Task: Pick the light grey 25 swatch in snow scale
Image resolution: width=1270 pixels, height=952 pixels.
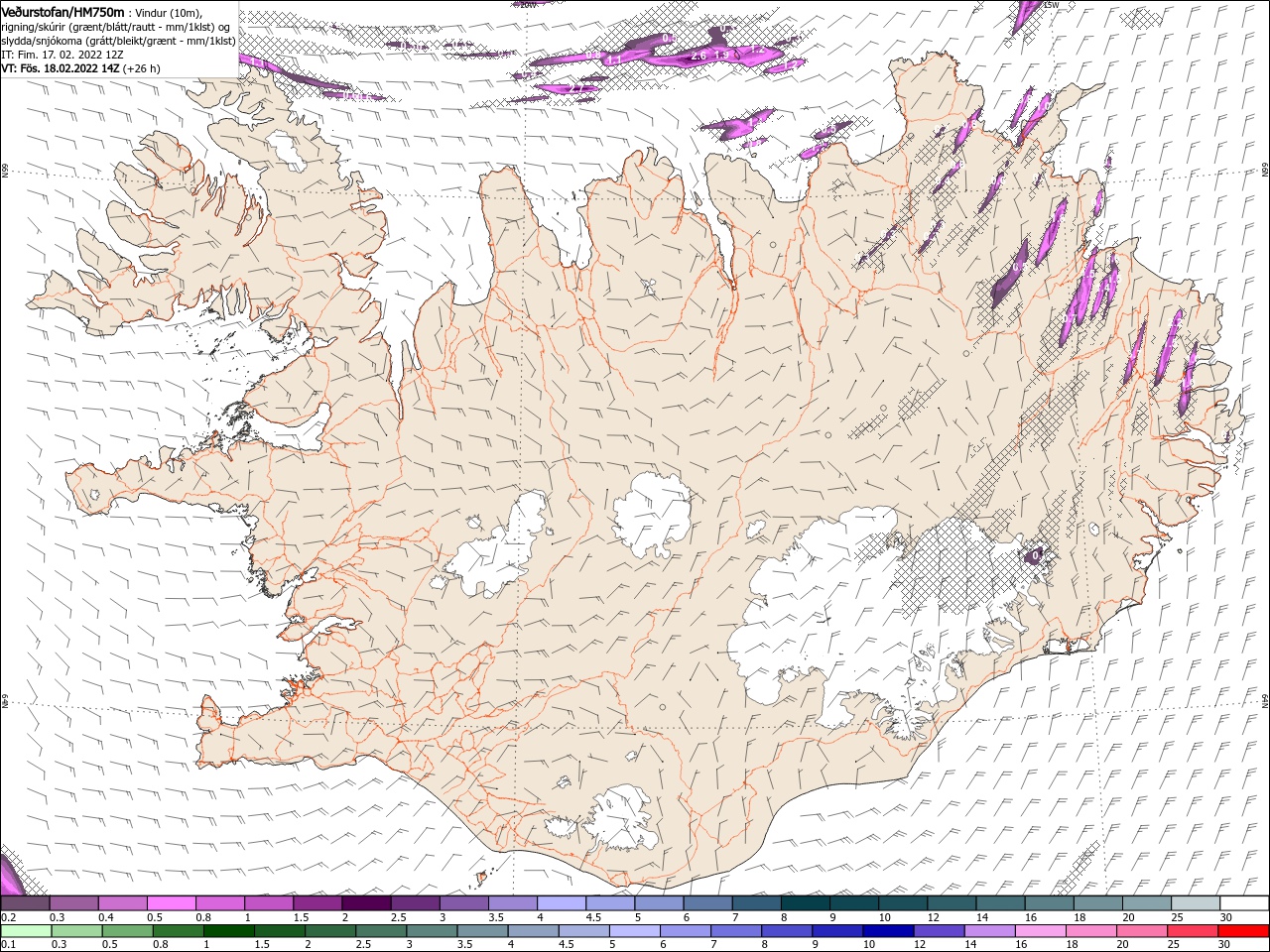Action: [1196, 903]
